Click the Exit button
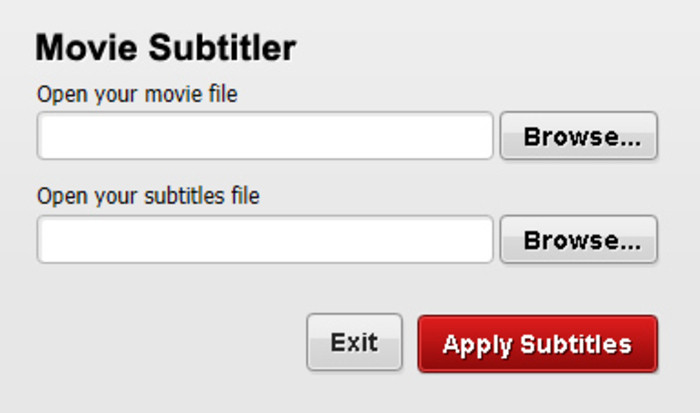Viewport: 700px width, 413px height. coord(354,342)
